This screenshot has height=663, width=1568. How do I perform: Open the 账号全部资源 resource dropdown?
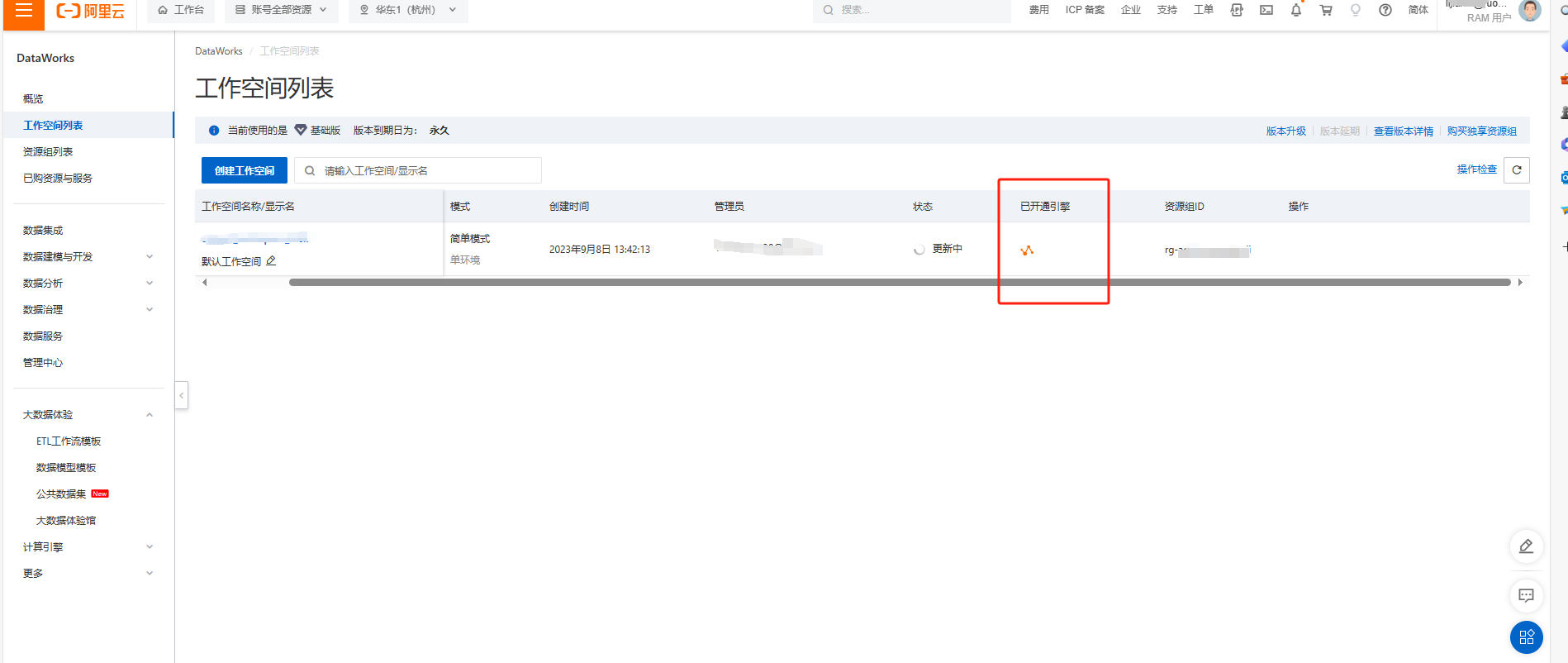(282, 10)
